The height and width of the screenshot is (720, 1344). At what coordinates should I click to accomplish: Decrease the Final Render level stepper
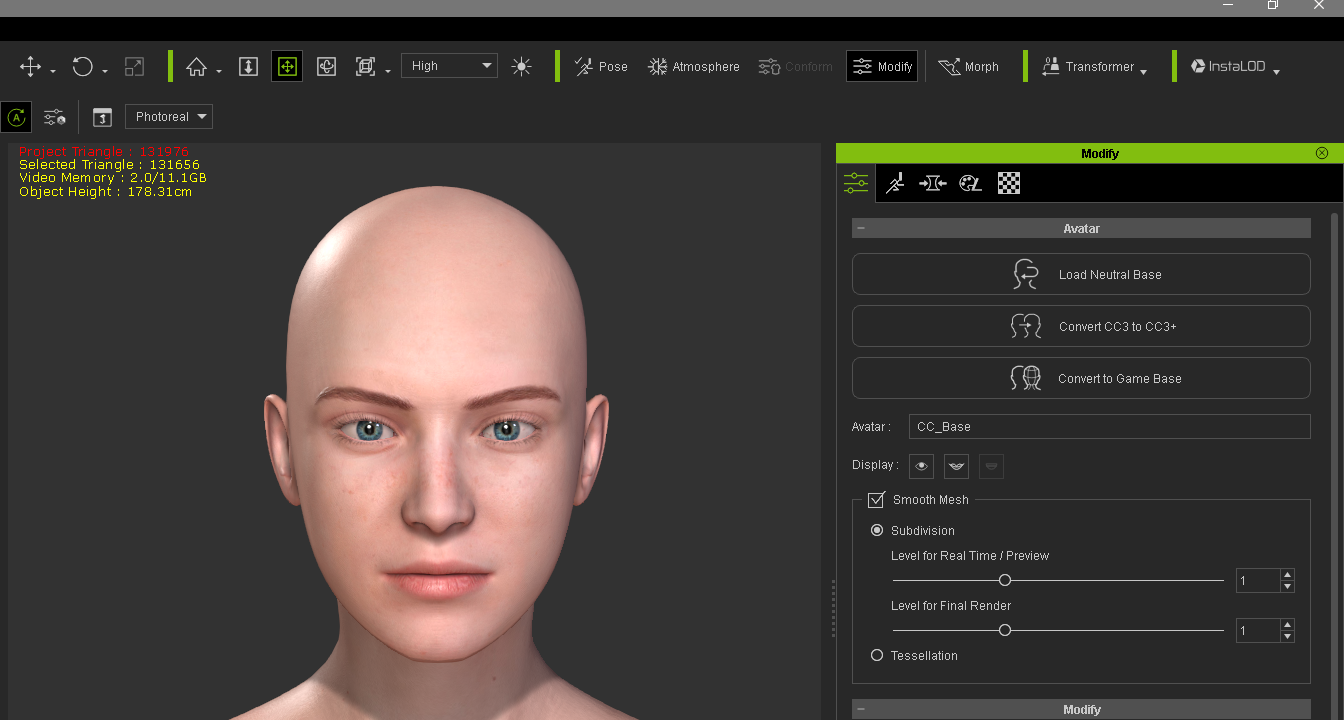coord(1287,636)
